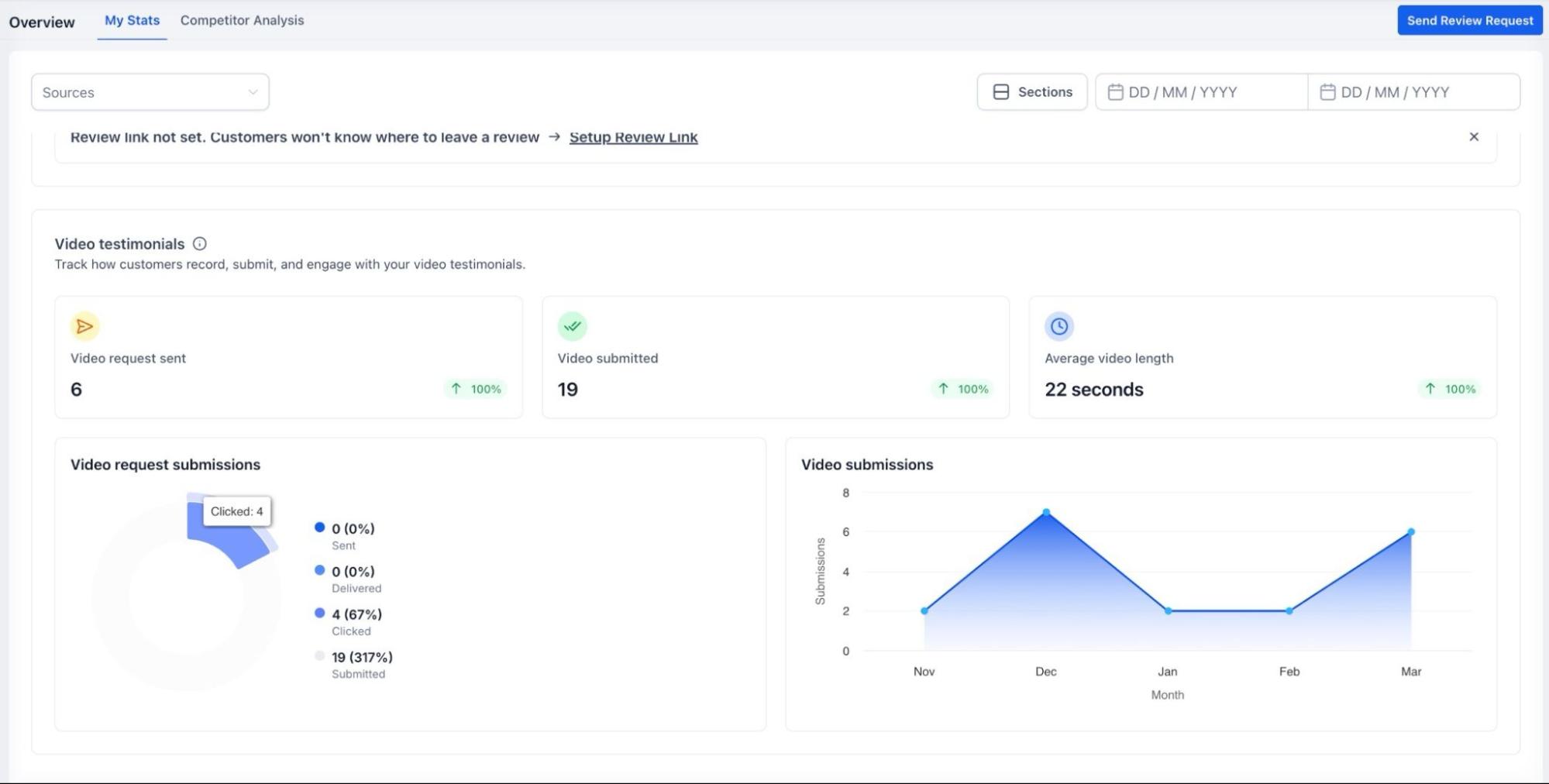The image size is (1549, 784).
Task: Expand Sources using its chevron arrow
Action: (253, 92)
